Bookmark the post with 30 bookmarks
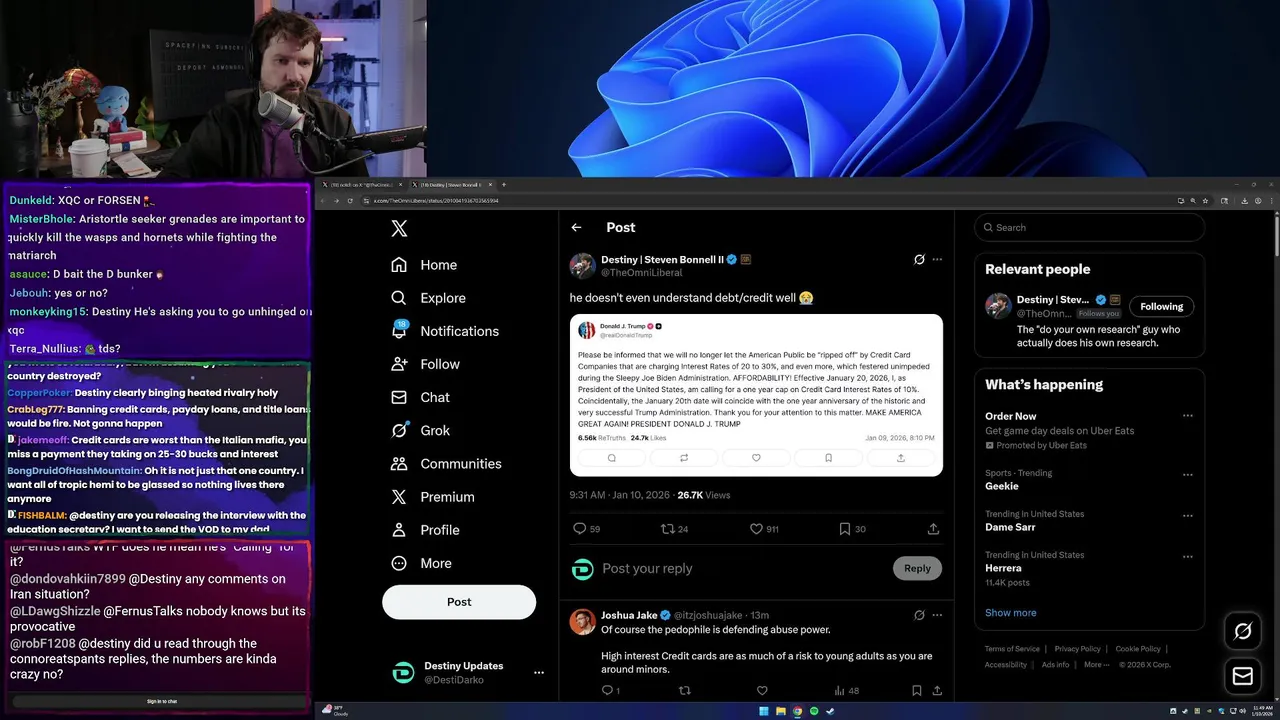The width and height of the screenshot is (1280, 720). coord(845,529)
